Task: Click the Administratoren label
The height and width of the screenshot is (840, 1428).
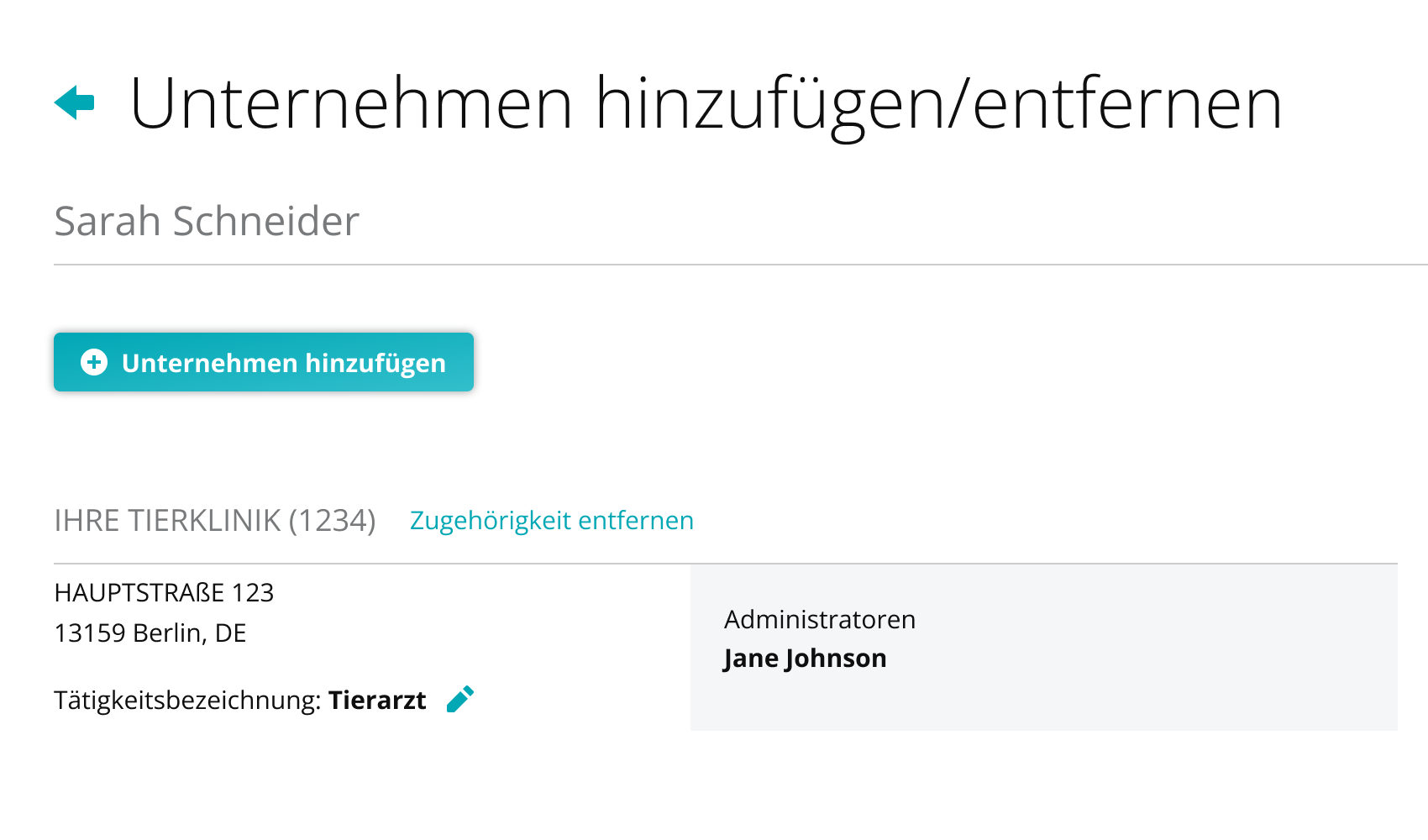Action: click(x=820, y=619)
